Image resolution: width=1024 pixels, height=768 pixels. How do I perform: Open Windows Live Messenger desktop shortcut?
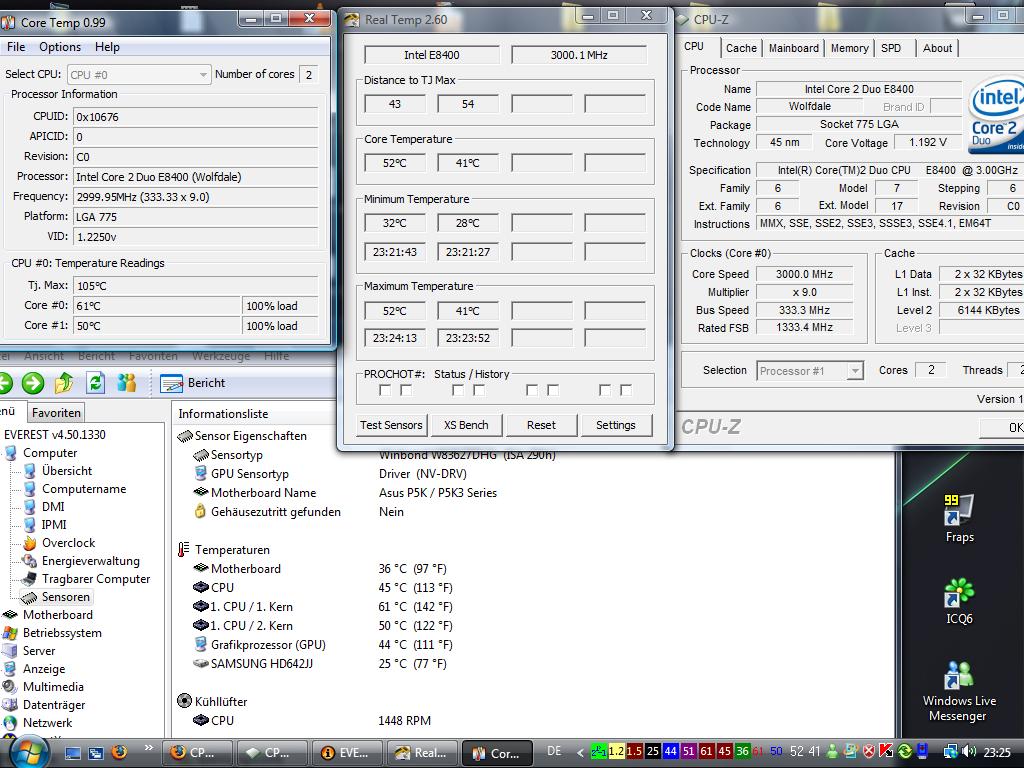pos(959,692)
